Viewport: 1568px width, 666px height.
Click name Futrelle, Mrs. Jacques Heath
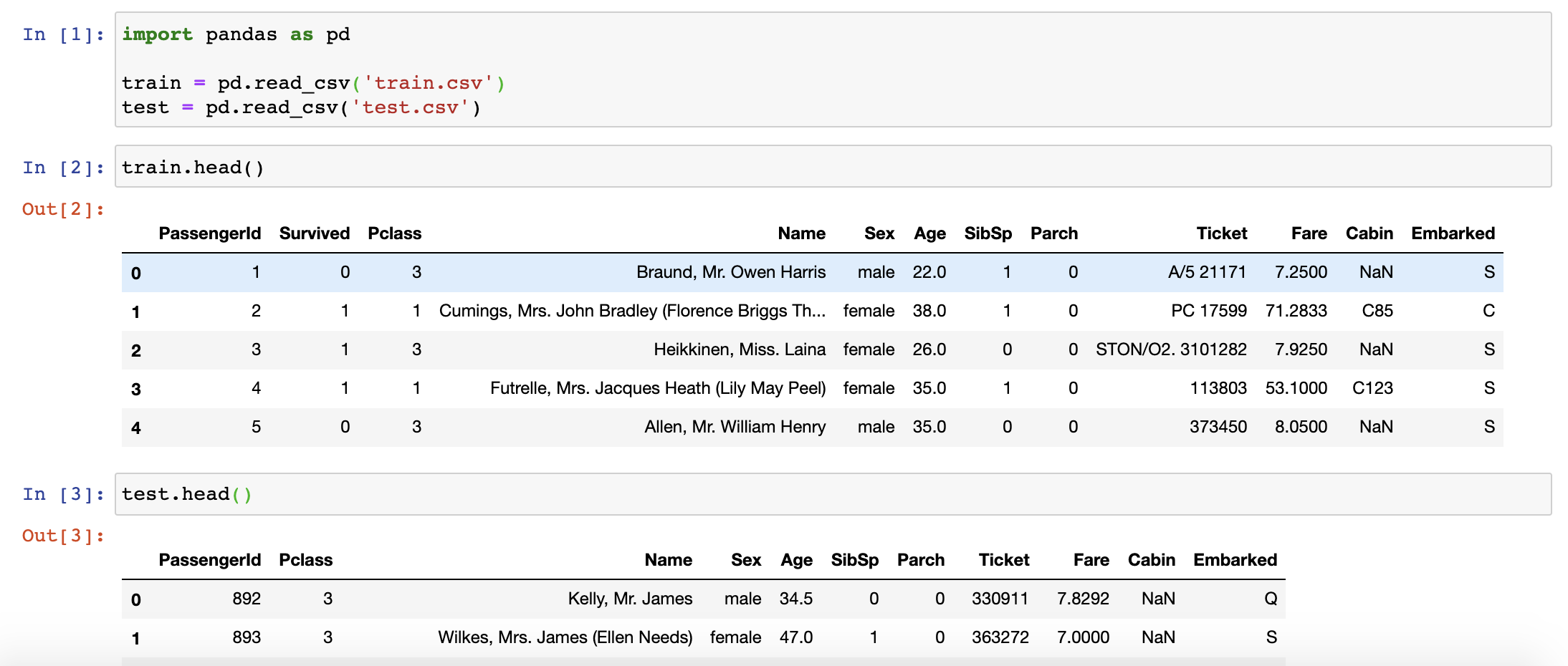(658, 388)
